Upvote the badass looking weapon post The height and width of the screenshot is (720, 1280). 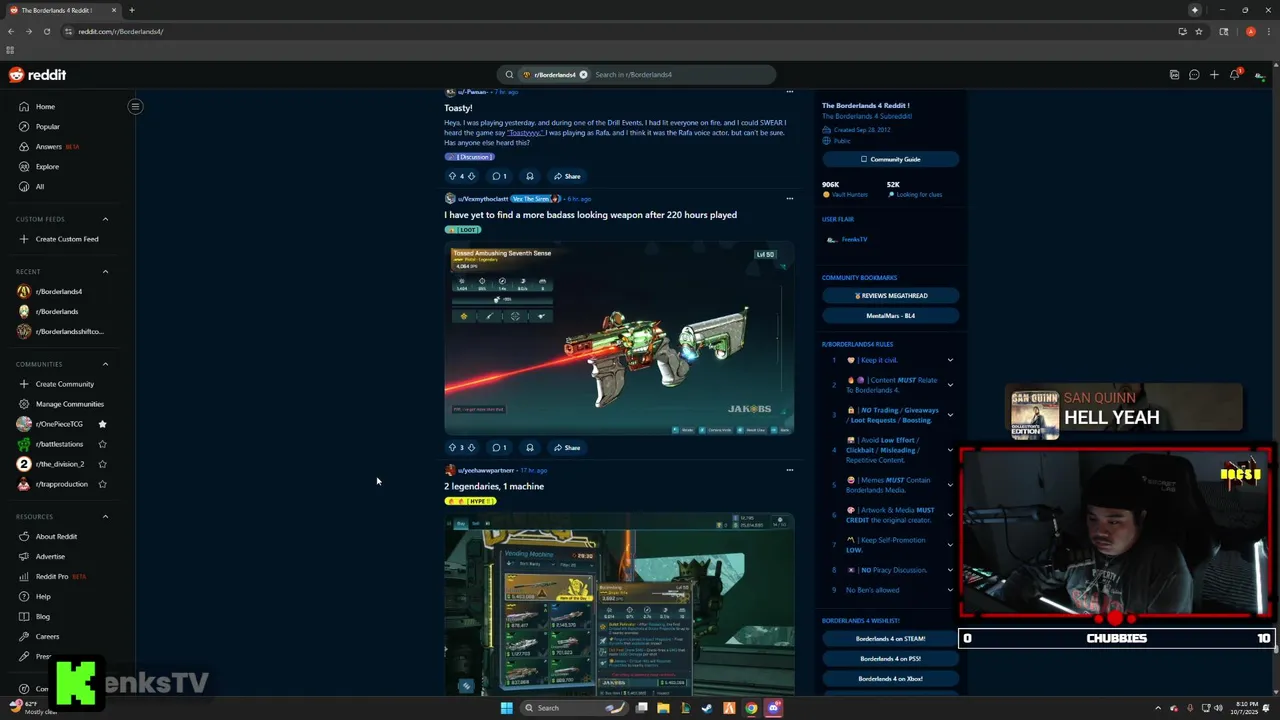(x=452, y=447)
